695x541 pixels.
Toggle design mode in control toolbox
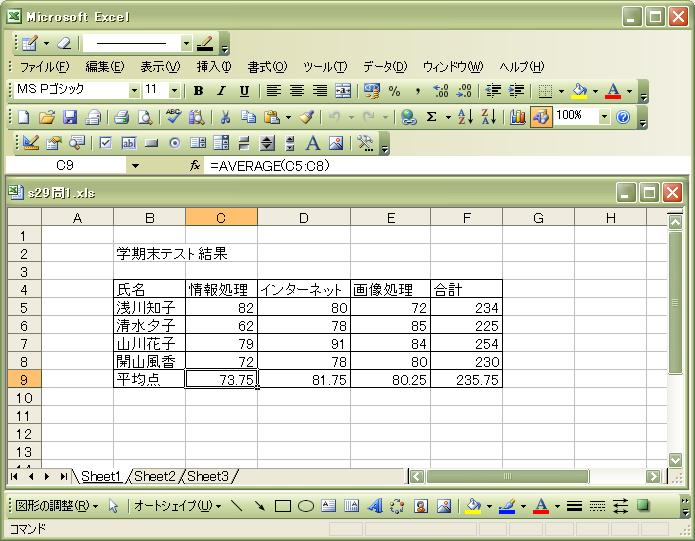(31, 143)
